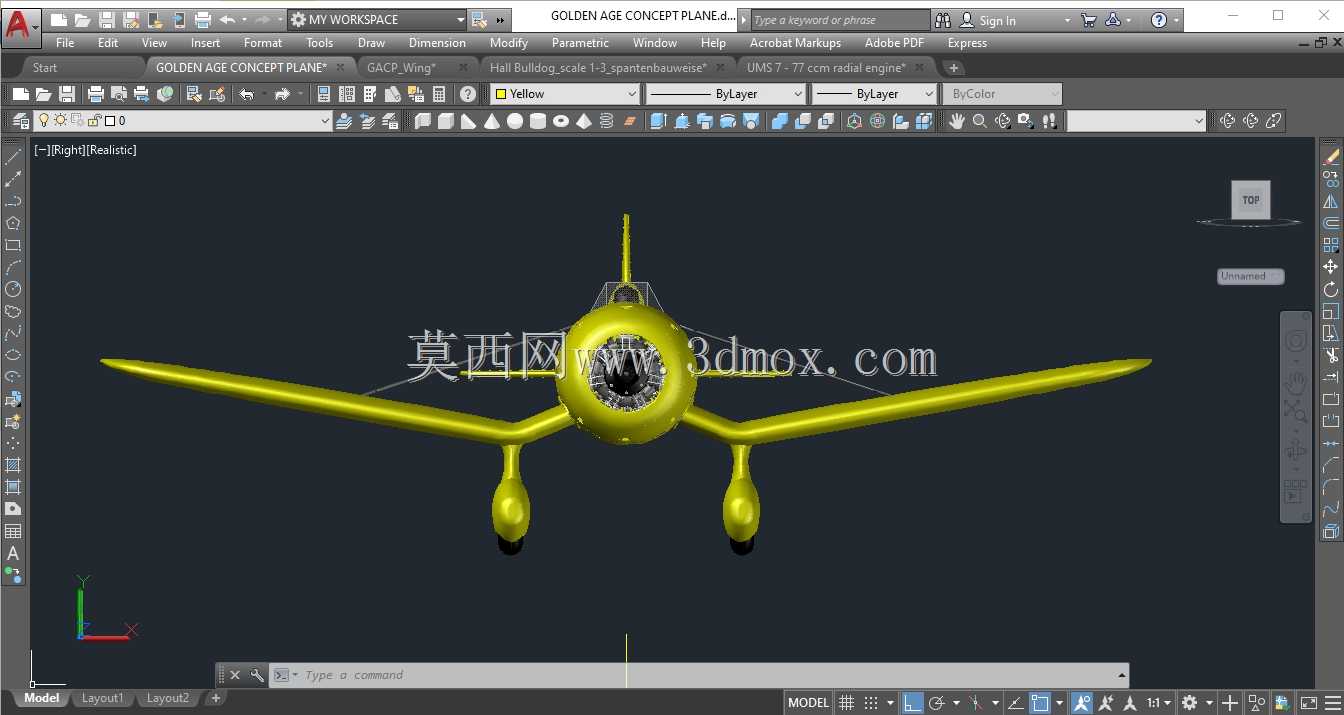Switch to Layout1 tab
1344x715 pixels.
[103, 698]
